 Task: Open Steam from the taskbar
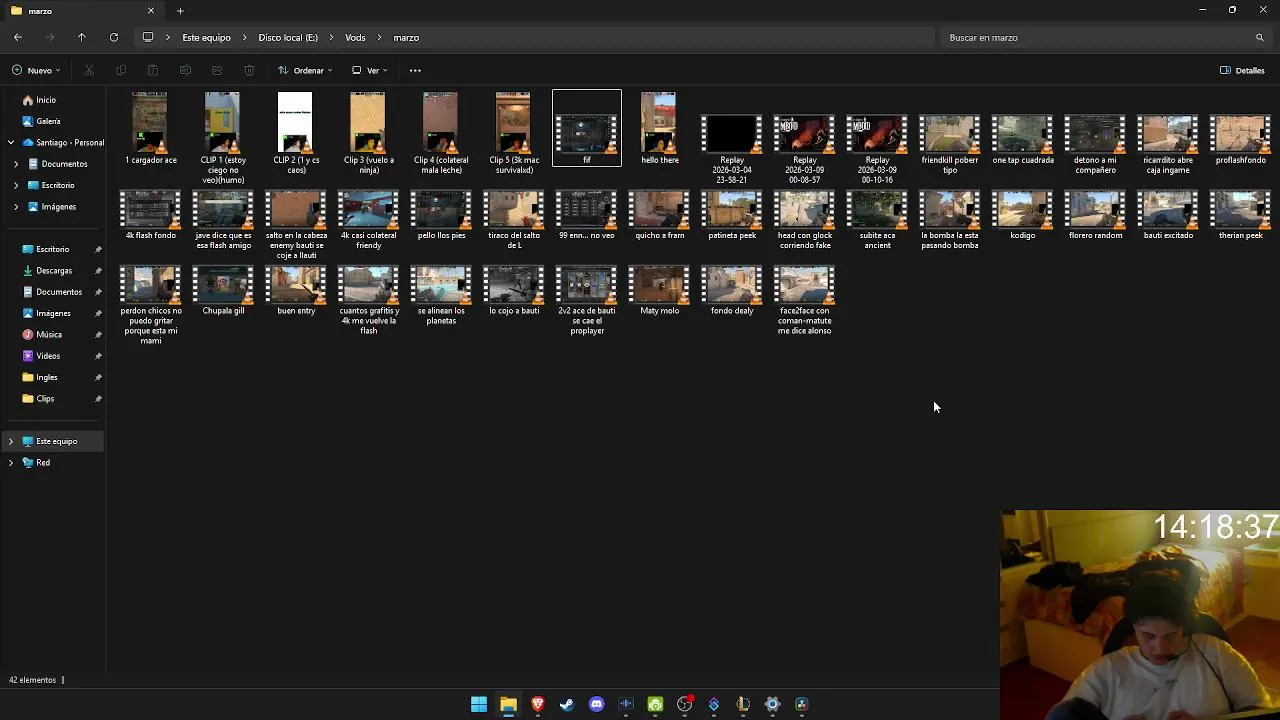pos(567,705)
